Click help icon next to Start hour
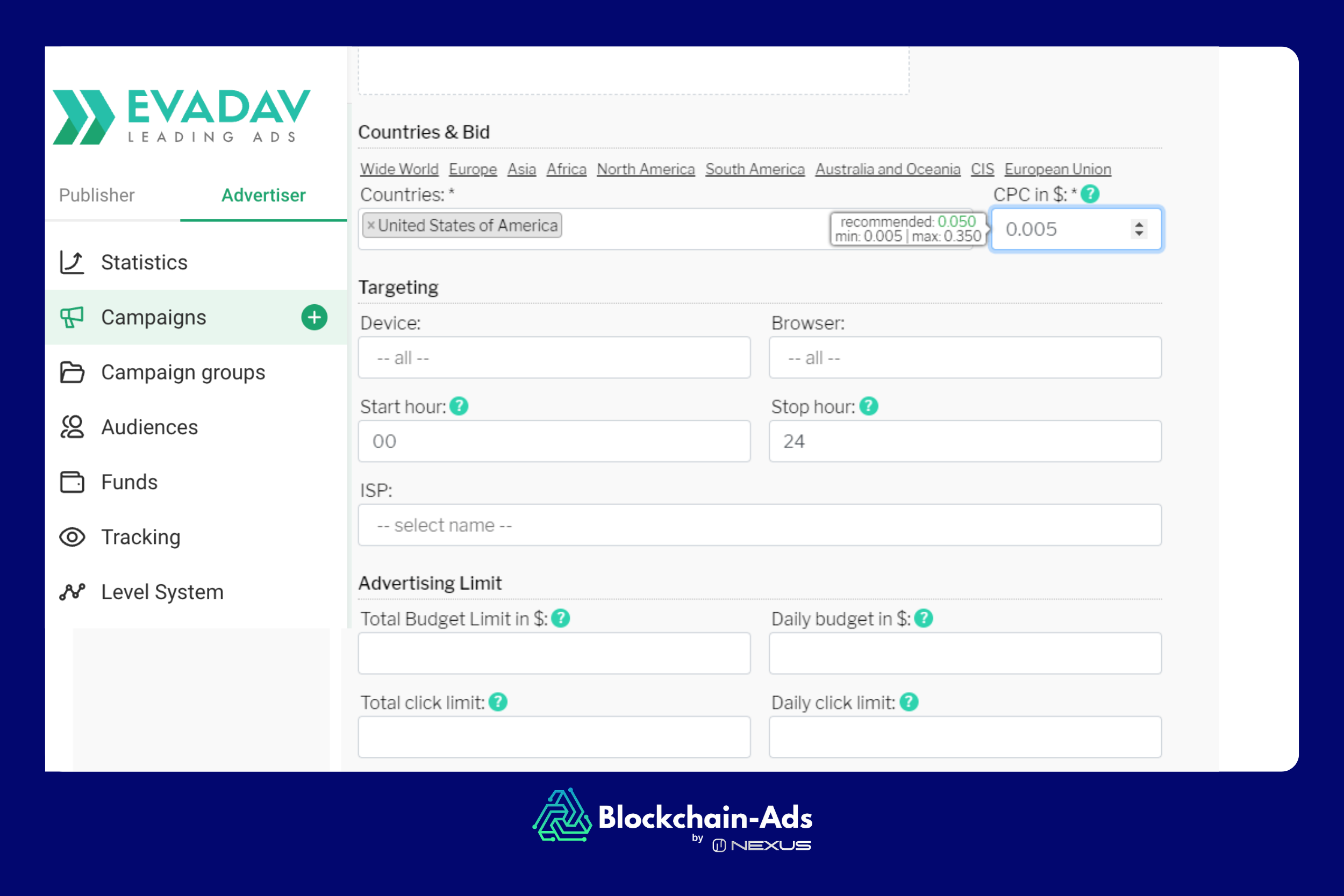The height and width of the screenshot is (896, 1344). [459, 406]
